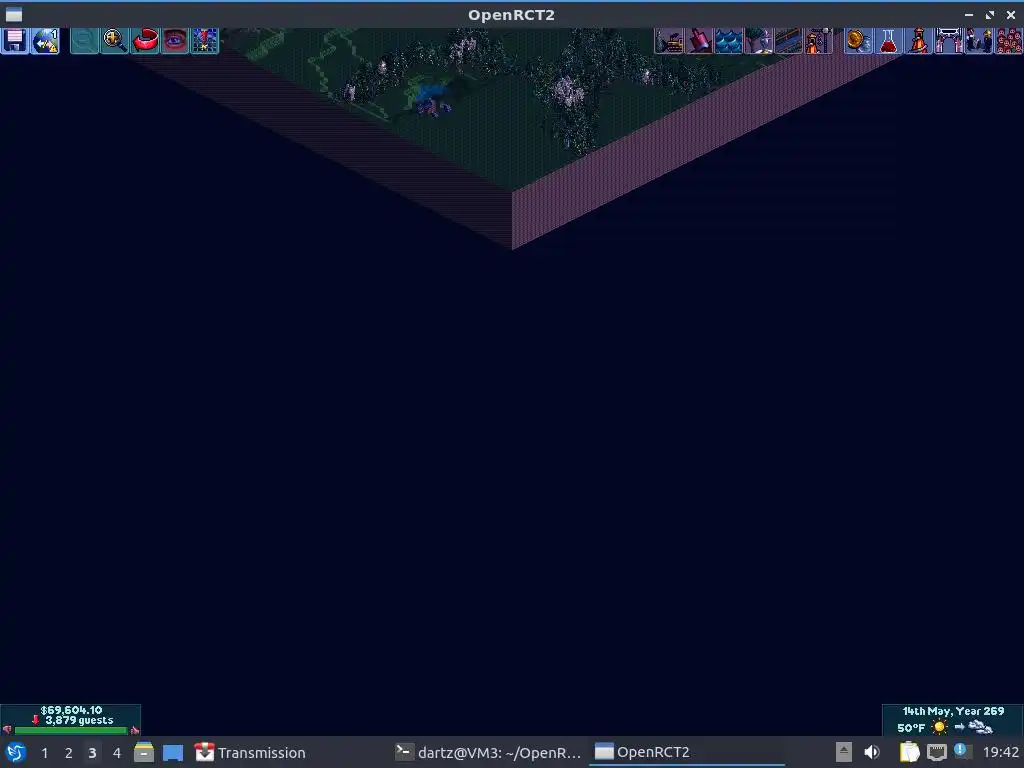Select the water adjustment tool
The height and width of the screenshot is (768, 1024).
pyautogui.click(x=729, y=40)
